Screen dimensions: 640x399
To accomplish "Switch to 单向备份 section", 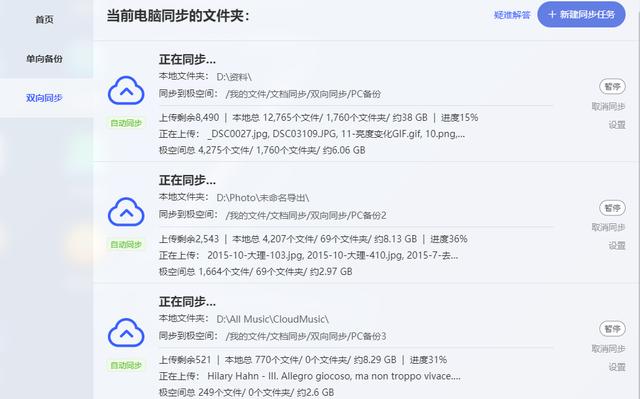I will coord(44,59).
